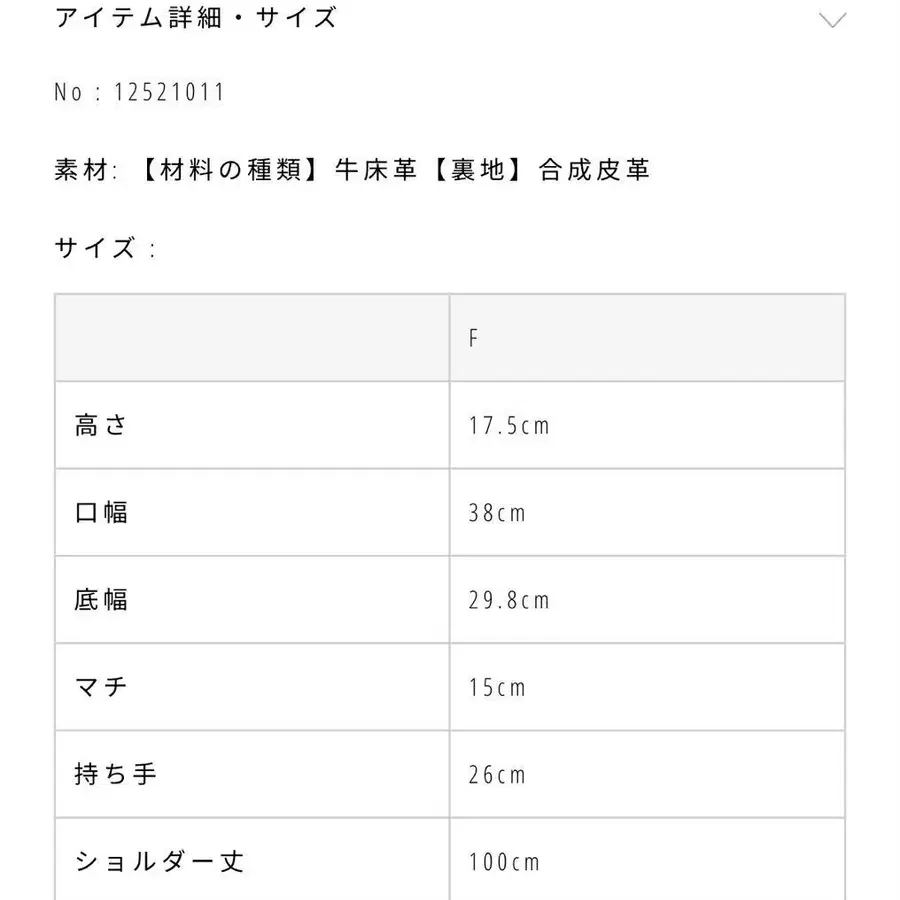The image size is (900, 900).
Task: Click the 持ち手 row label
Action: coord(116,774)
